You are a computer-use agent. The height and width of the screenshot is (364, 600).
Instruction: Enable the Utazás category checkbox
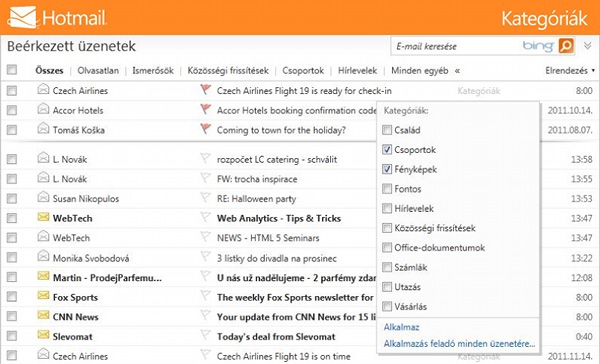click(x=387, y=286)
